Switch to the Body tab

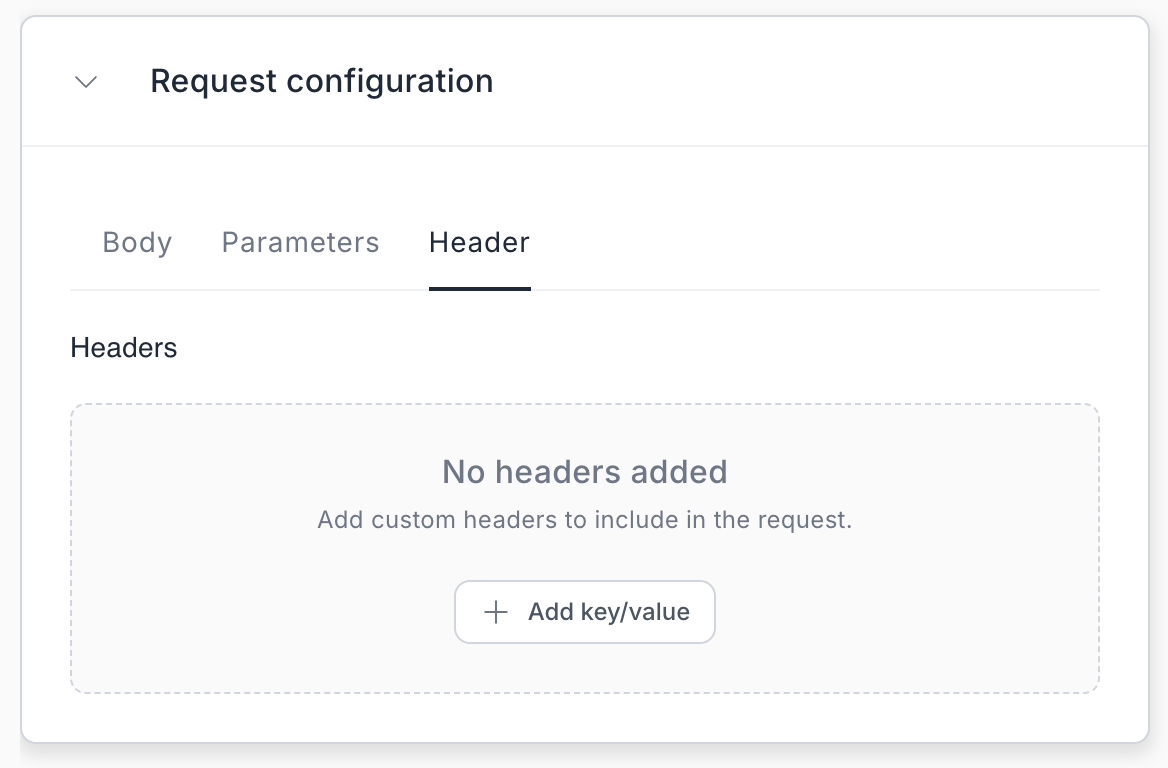137,243
